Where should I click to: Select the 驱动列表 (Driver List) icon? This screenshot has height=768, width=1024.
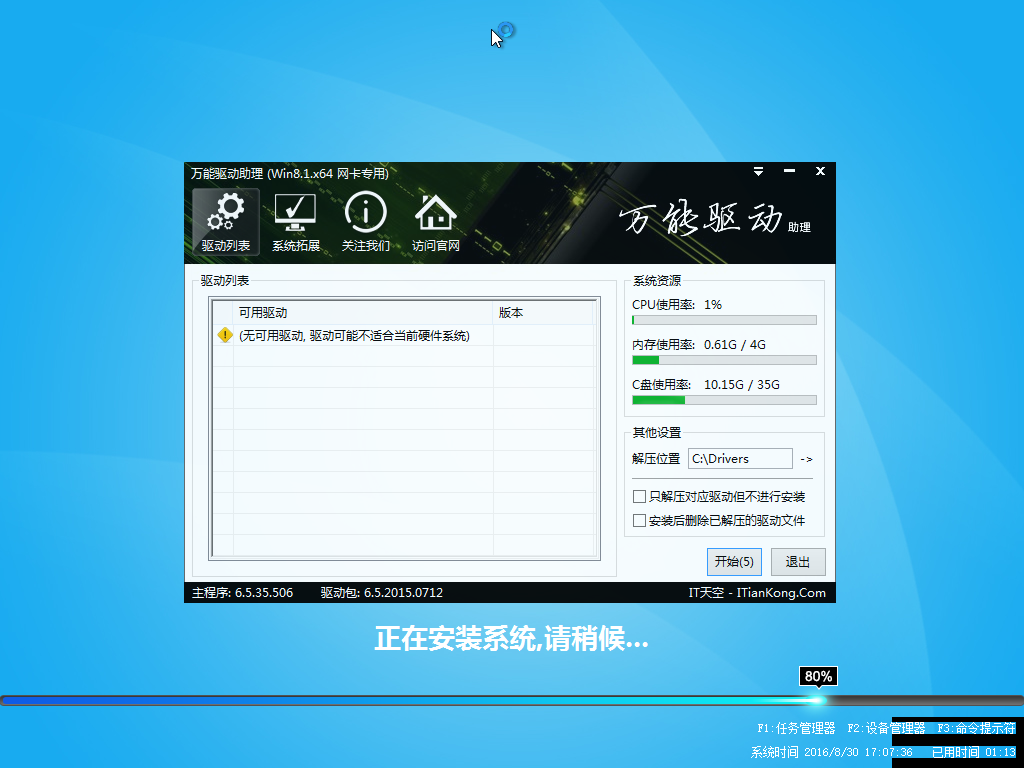pyautogui.click(x=225, y=222)
